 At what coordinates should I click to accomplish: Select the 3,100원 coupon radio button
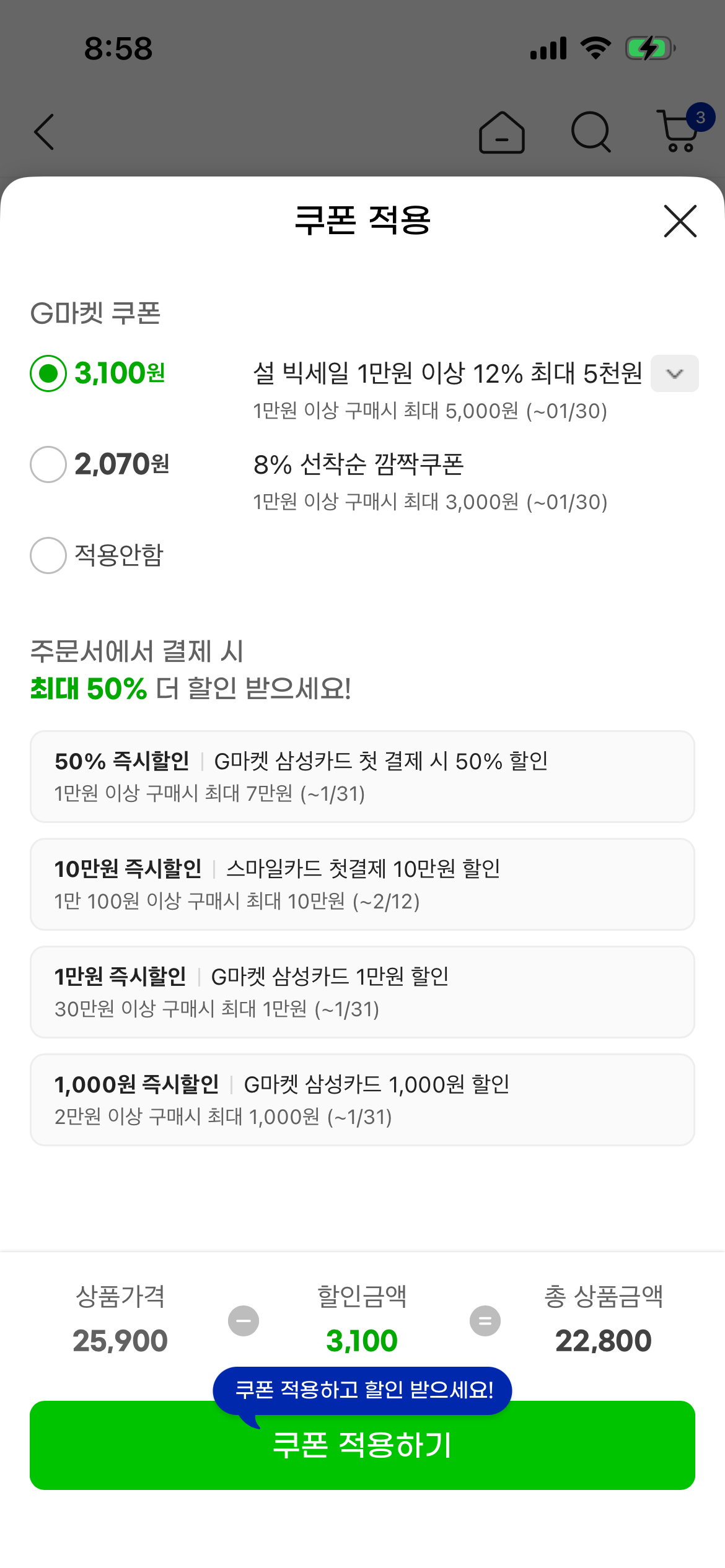coord(48,373)
